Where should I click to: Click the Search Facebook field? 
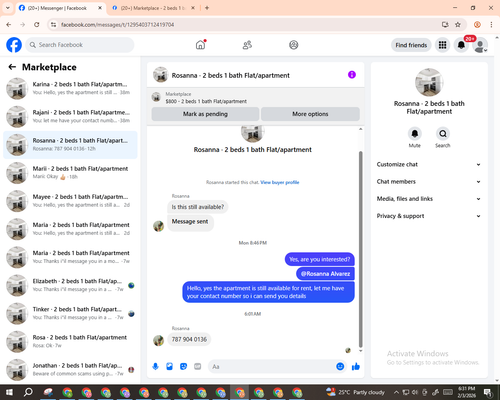pyautogui.click(x=80, y=45)
